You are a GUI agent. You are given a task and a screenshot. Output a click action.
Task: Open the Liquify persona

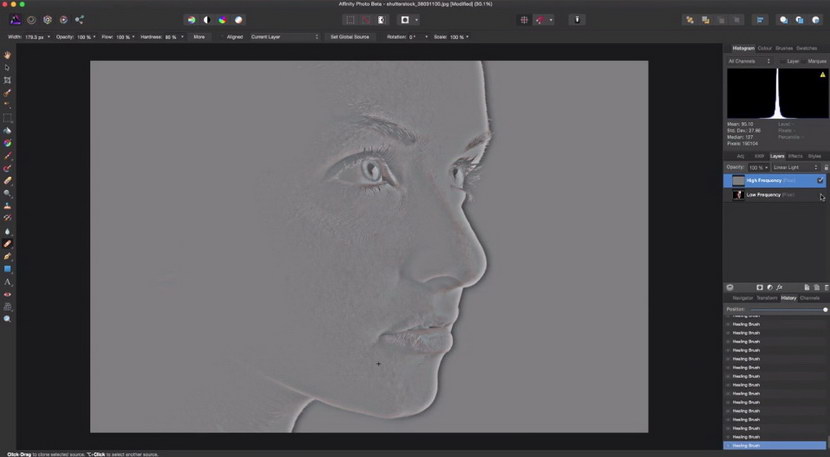click(32, 20)
